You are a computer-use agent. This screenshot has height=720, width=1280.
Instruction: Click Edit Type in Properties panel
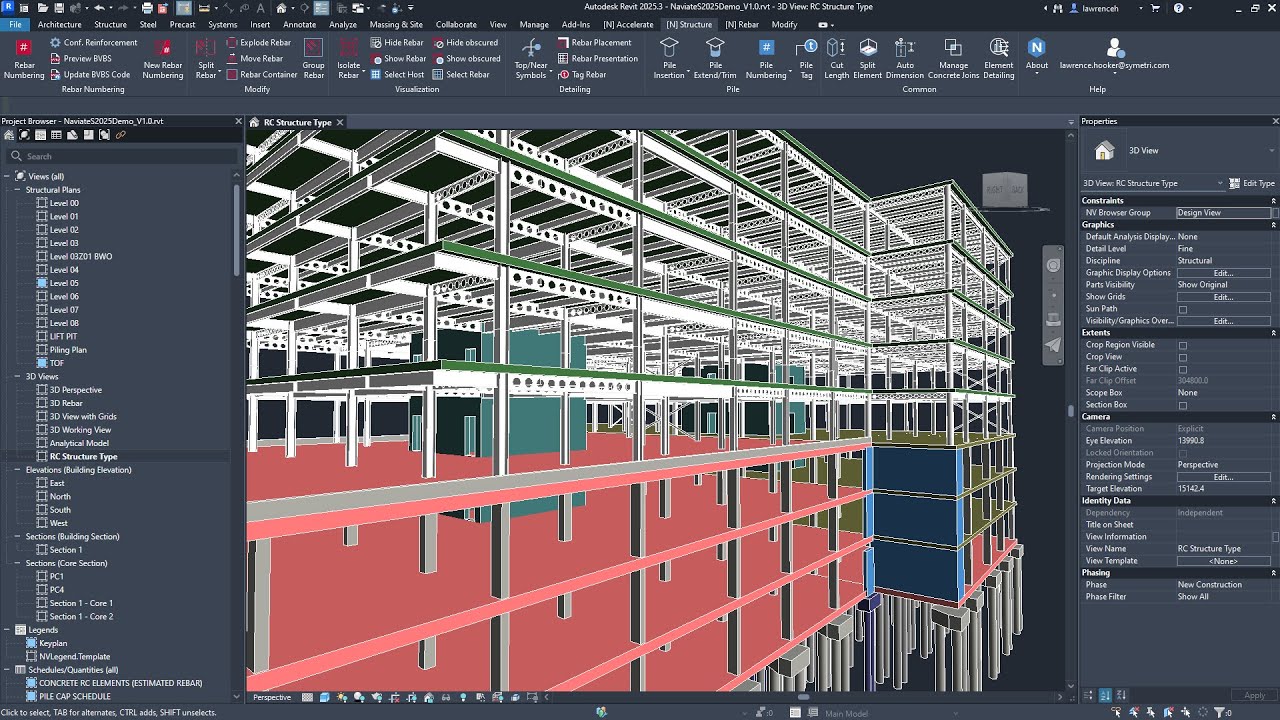click(x=1252, y=183)
